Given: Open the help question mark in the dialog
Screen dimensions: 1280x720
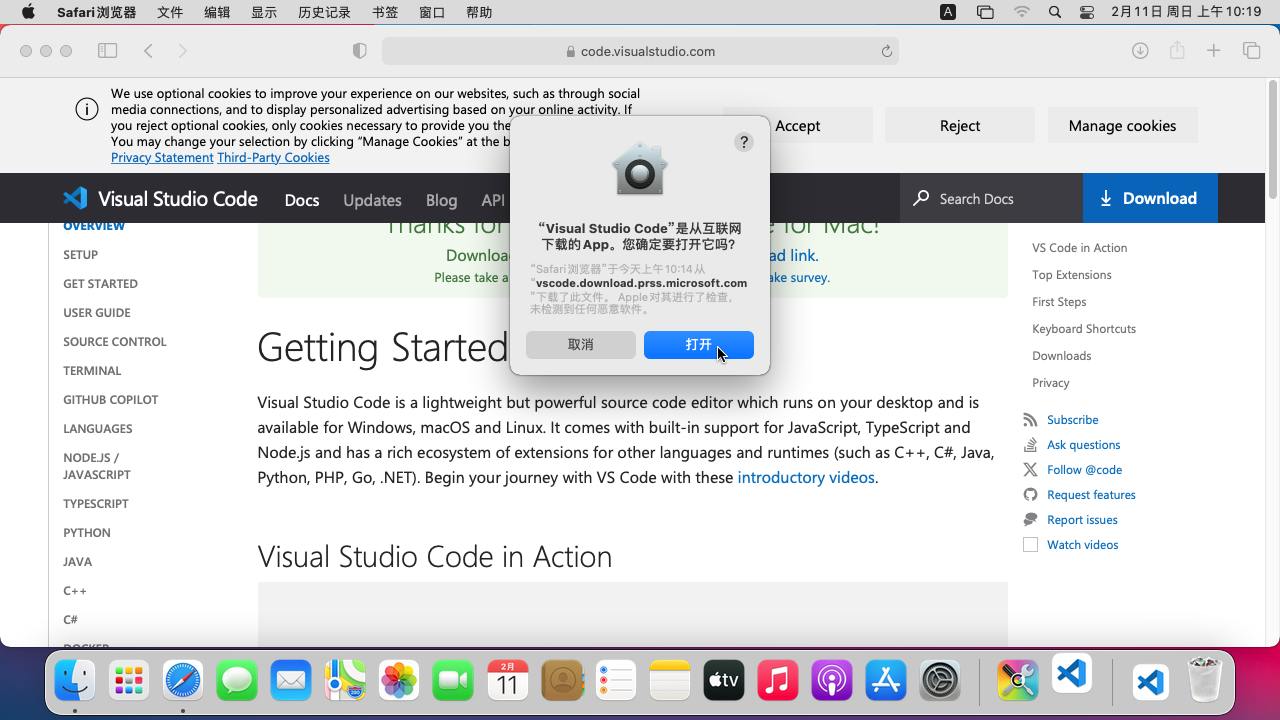Looking at the screenshot, I should (744, 142).
